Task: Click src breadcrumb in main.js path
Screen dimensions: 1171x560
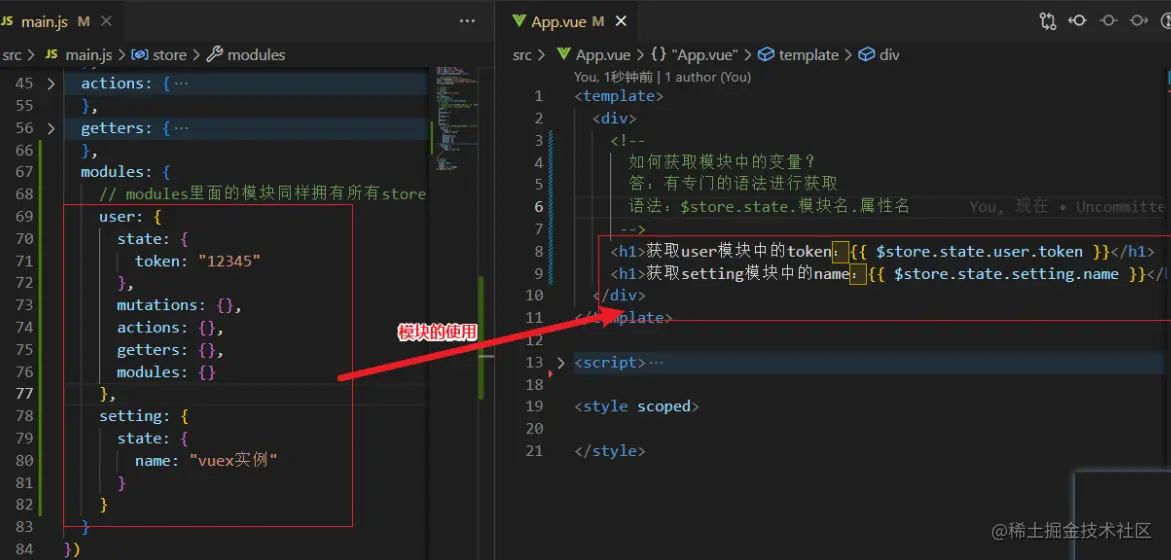Action: [12, 55]
